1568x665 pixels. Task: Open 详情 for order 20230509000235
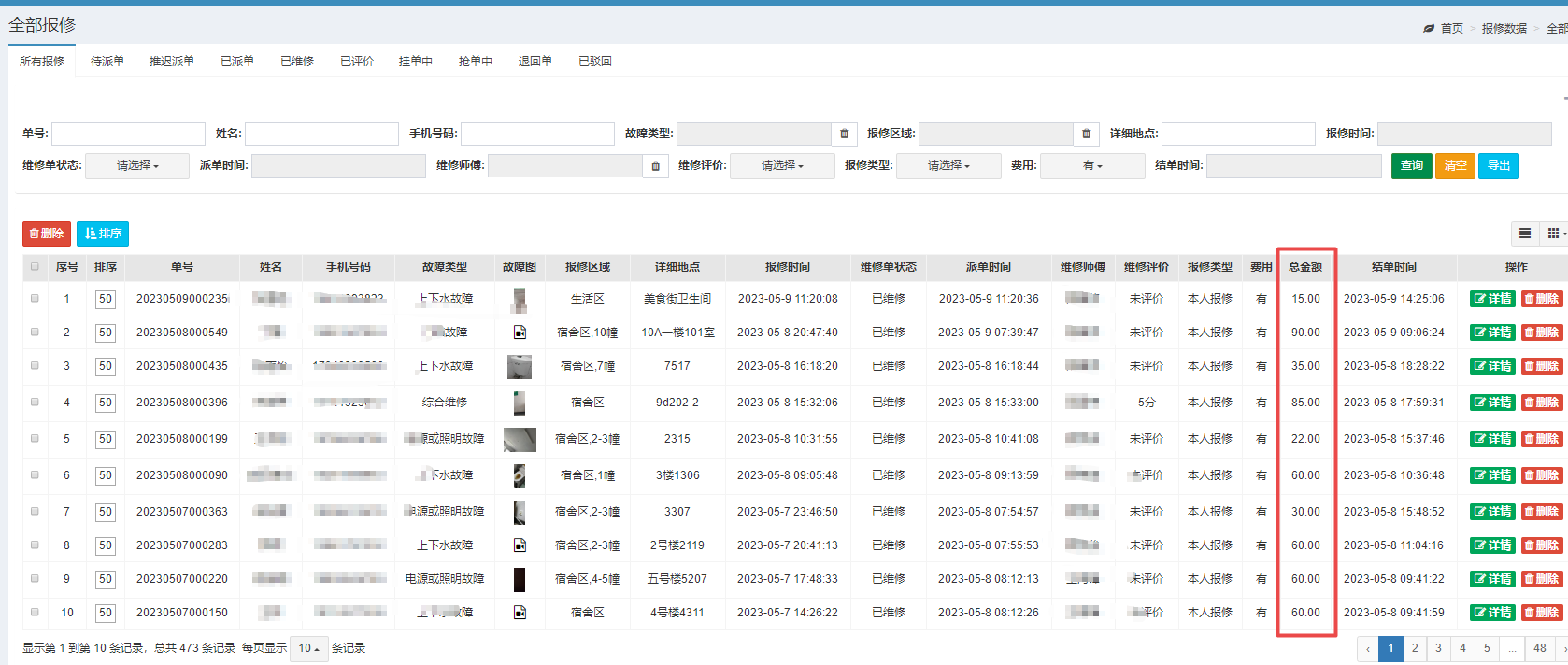pyautogui.click(x=1492, y=299)
